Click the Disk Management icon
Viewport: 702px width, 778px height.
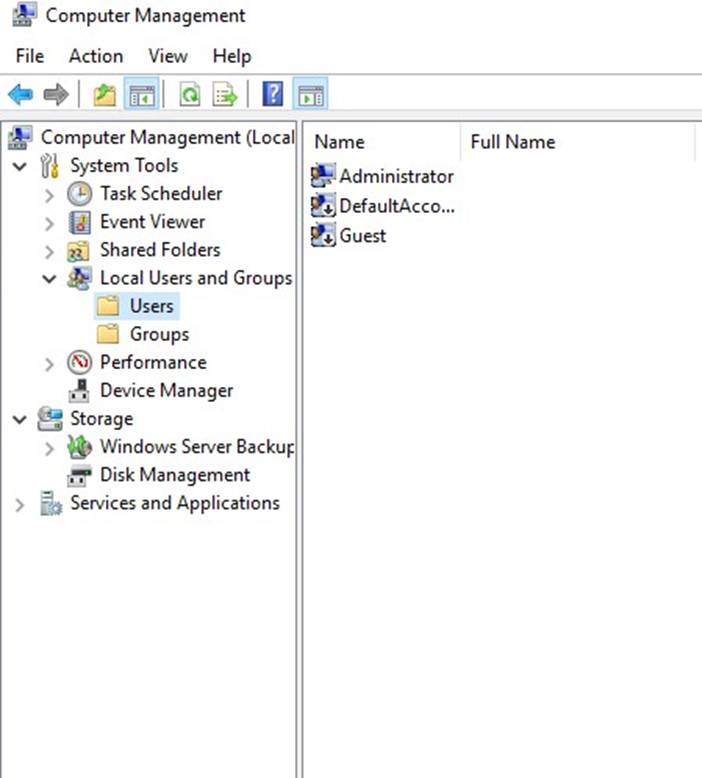point(79,475)
